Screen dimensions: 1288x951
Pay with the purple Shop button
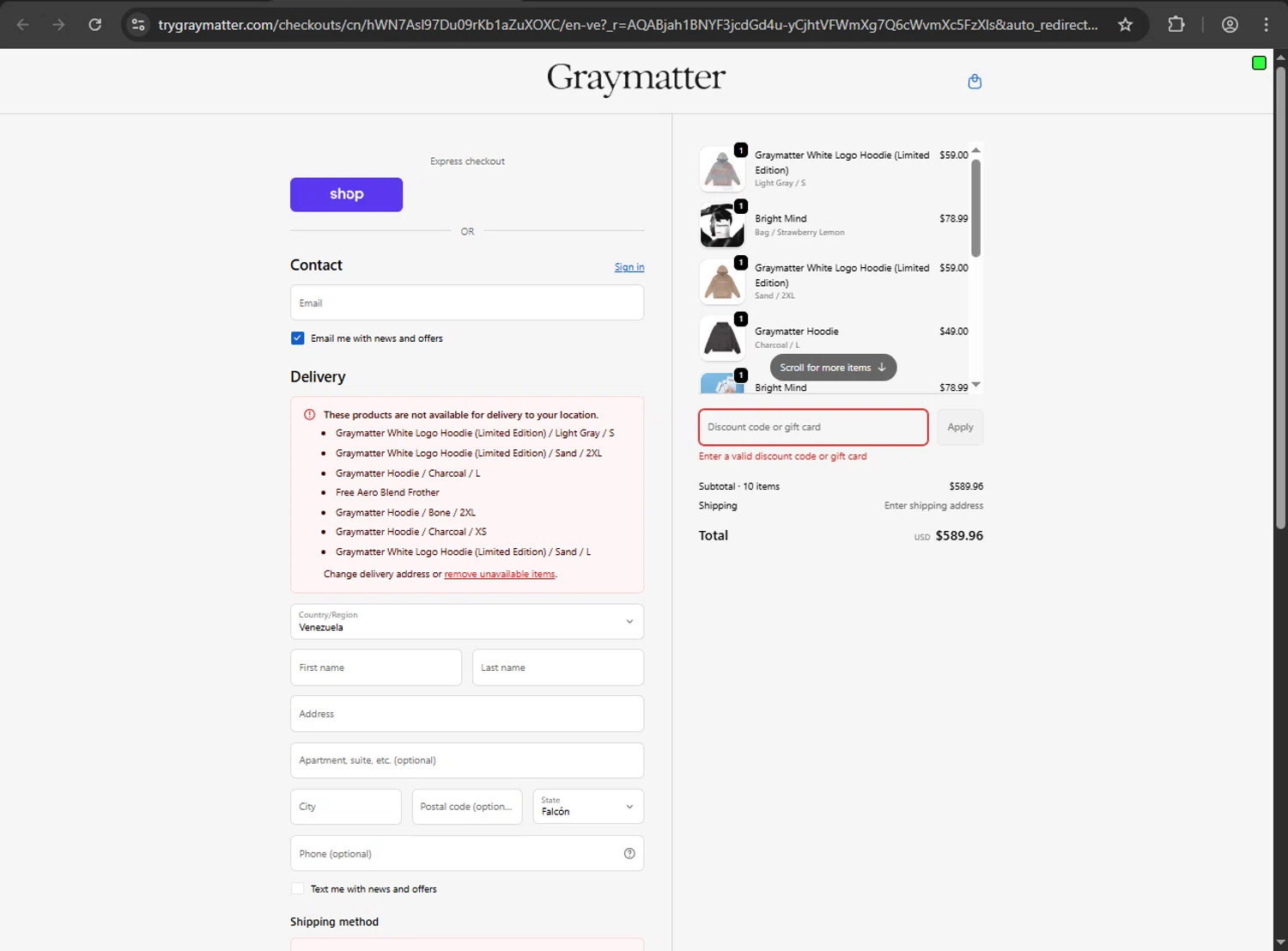click(x=346, y=194)
